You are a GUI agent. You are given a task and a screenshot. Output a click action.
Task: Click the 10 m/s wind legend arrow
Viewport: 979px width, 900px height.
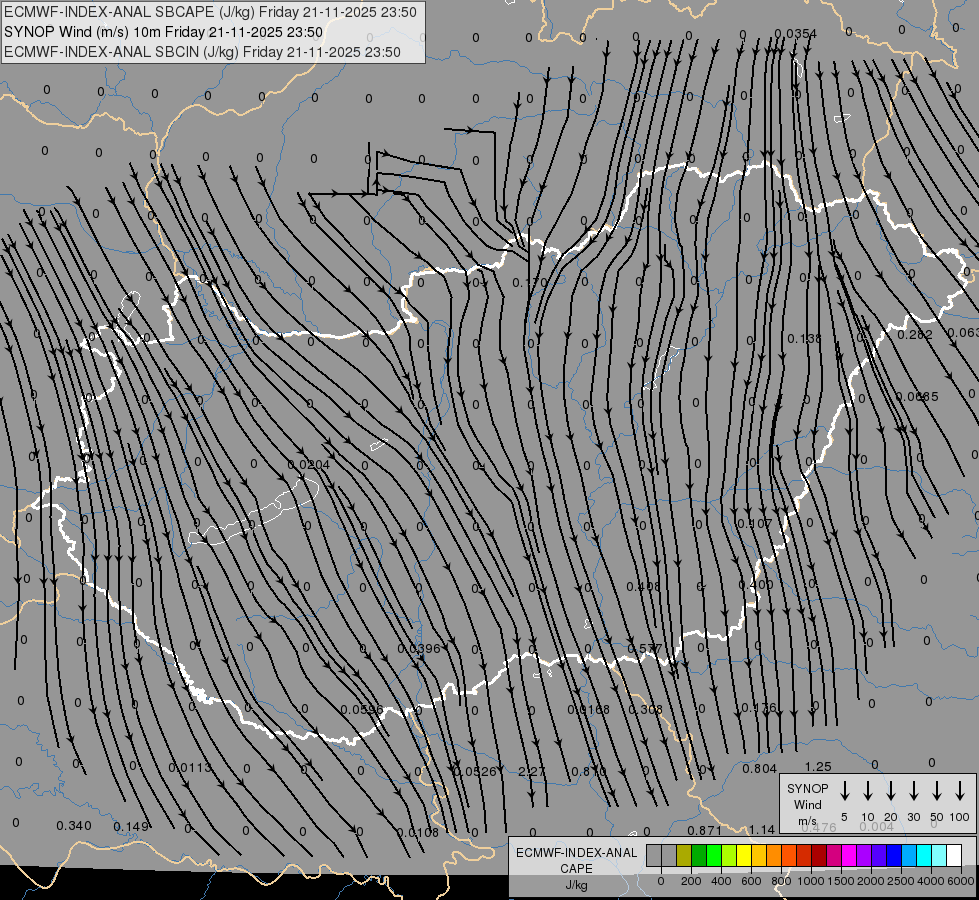[x=868, y=791]
